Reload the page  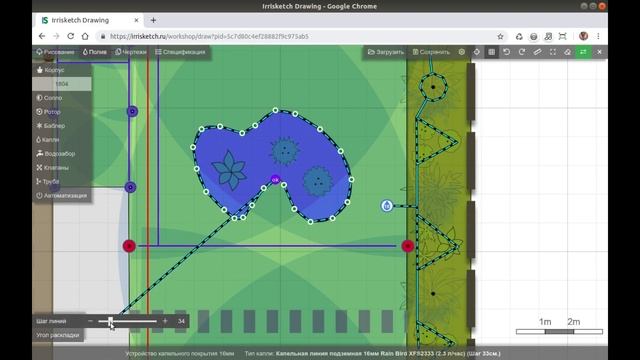(x=71, y=36)
